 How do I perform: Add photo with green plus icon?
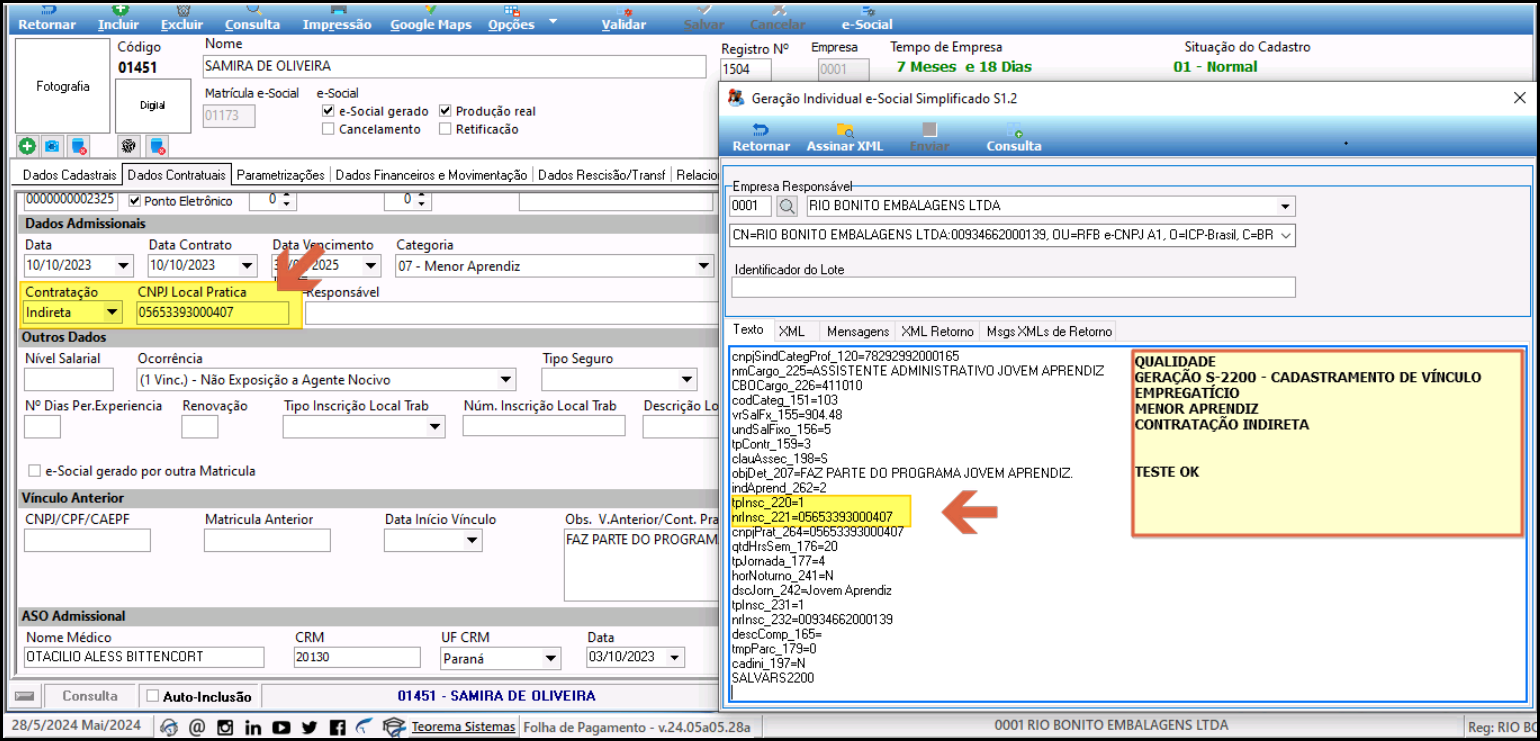point(27,146)
